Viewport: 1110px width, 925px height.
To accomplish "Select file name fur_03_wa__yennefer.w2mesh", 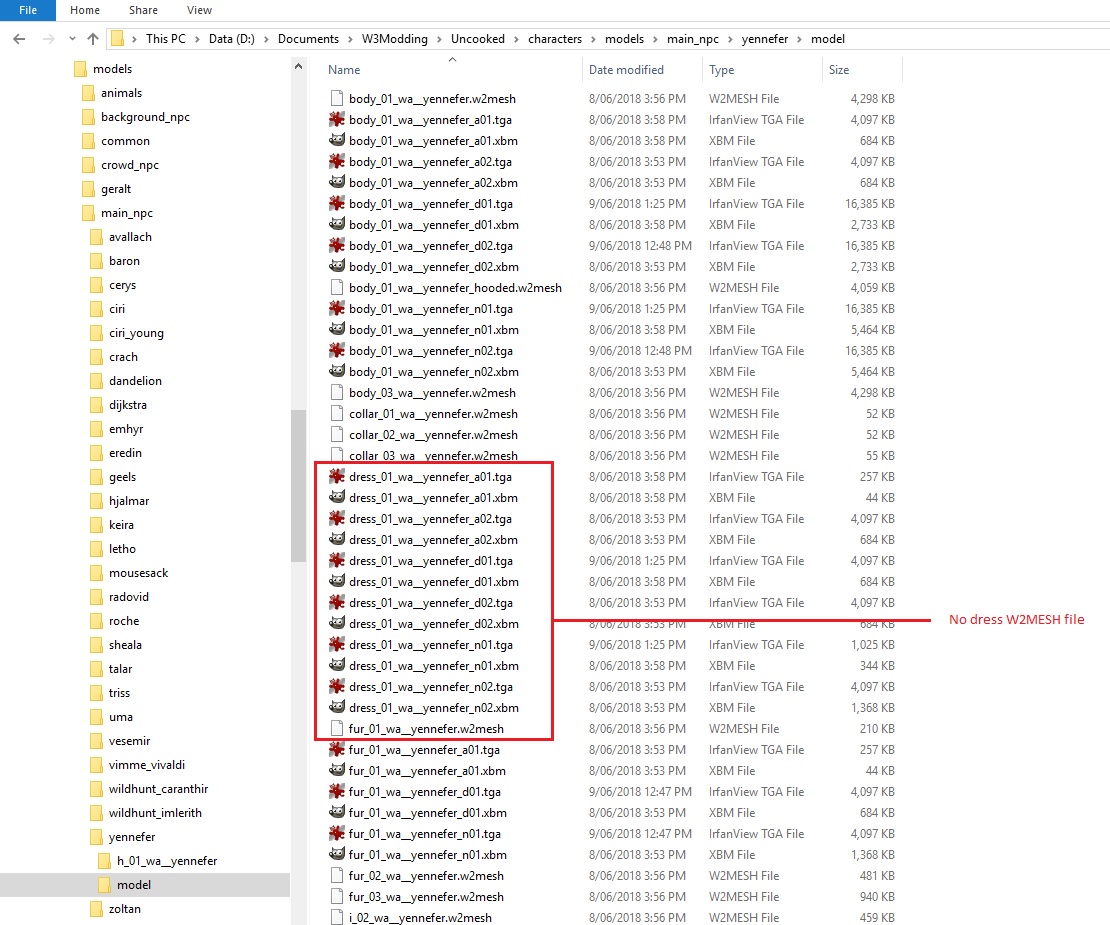I will [x=426, y=897].
